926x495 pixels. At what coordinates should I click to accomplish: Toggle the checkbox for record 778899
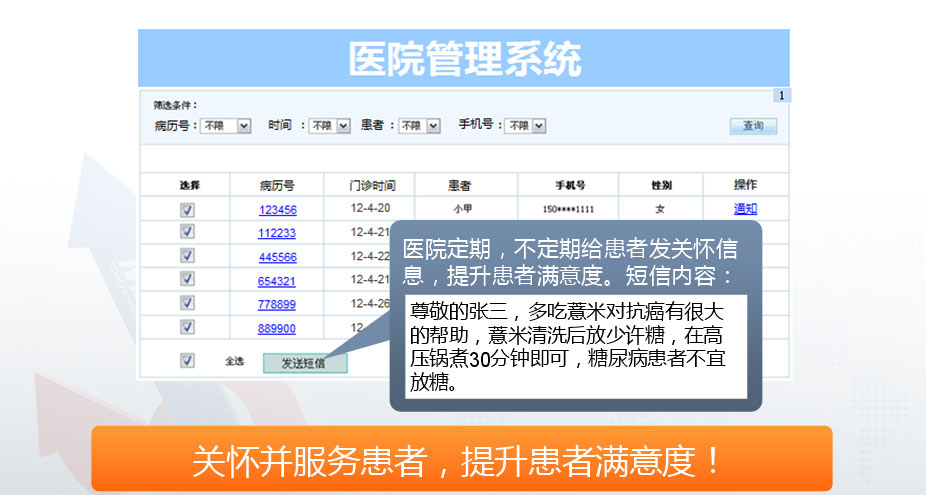pyautogui.click(x=187, y=303)
